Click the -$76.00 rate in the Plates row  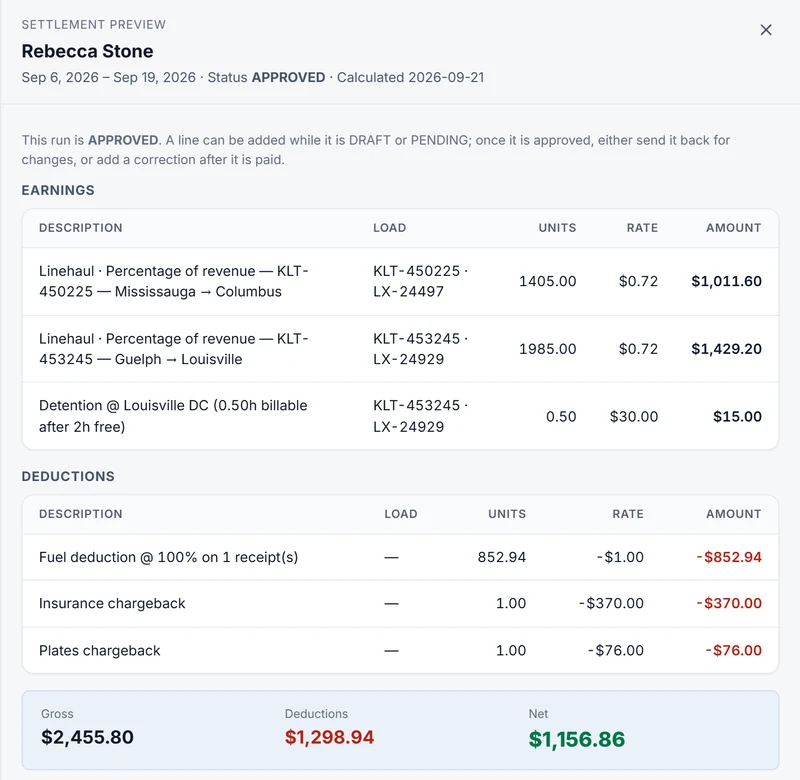point(616,650)
